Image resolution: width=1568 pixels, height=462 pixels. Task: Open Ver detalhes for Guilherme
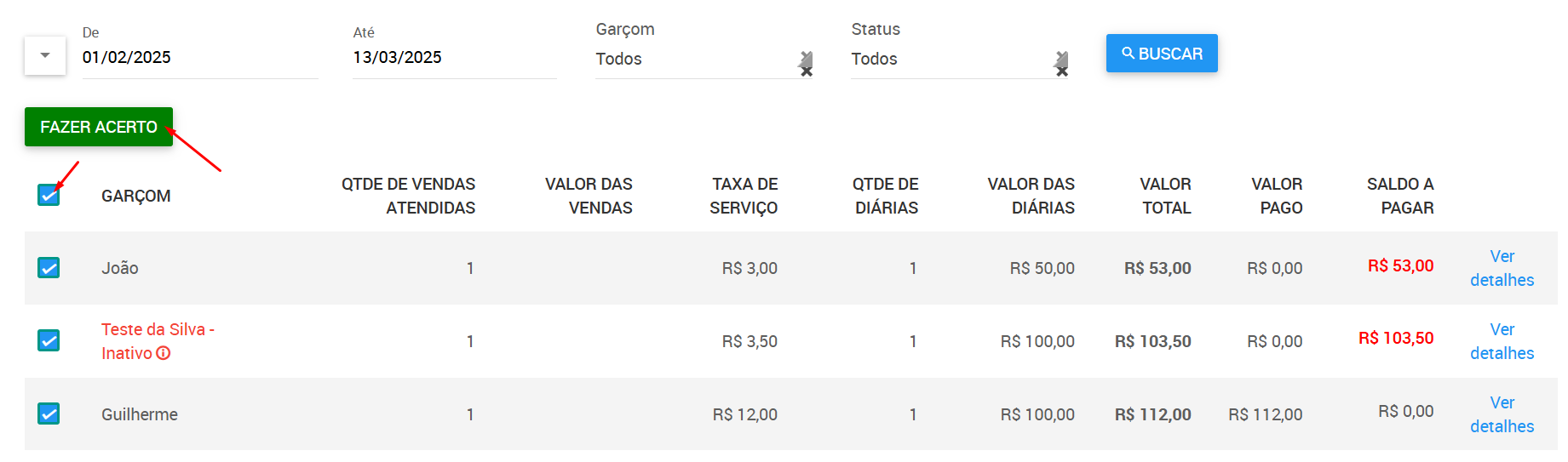(1502, 414)
